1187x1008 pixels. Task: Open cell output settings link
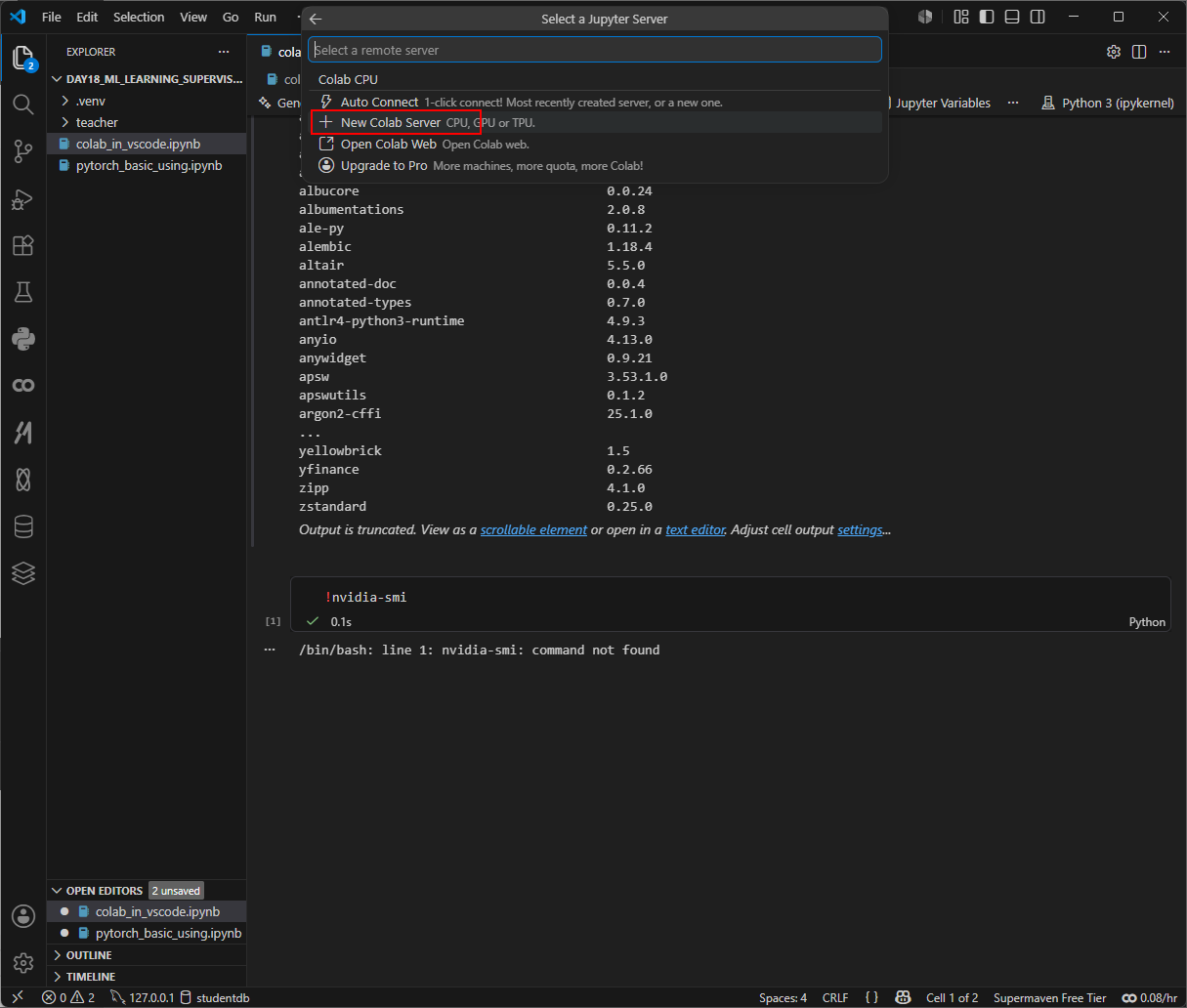(860, 529)
